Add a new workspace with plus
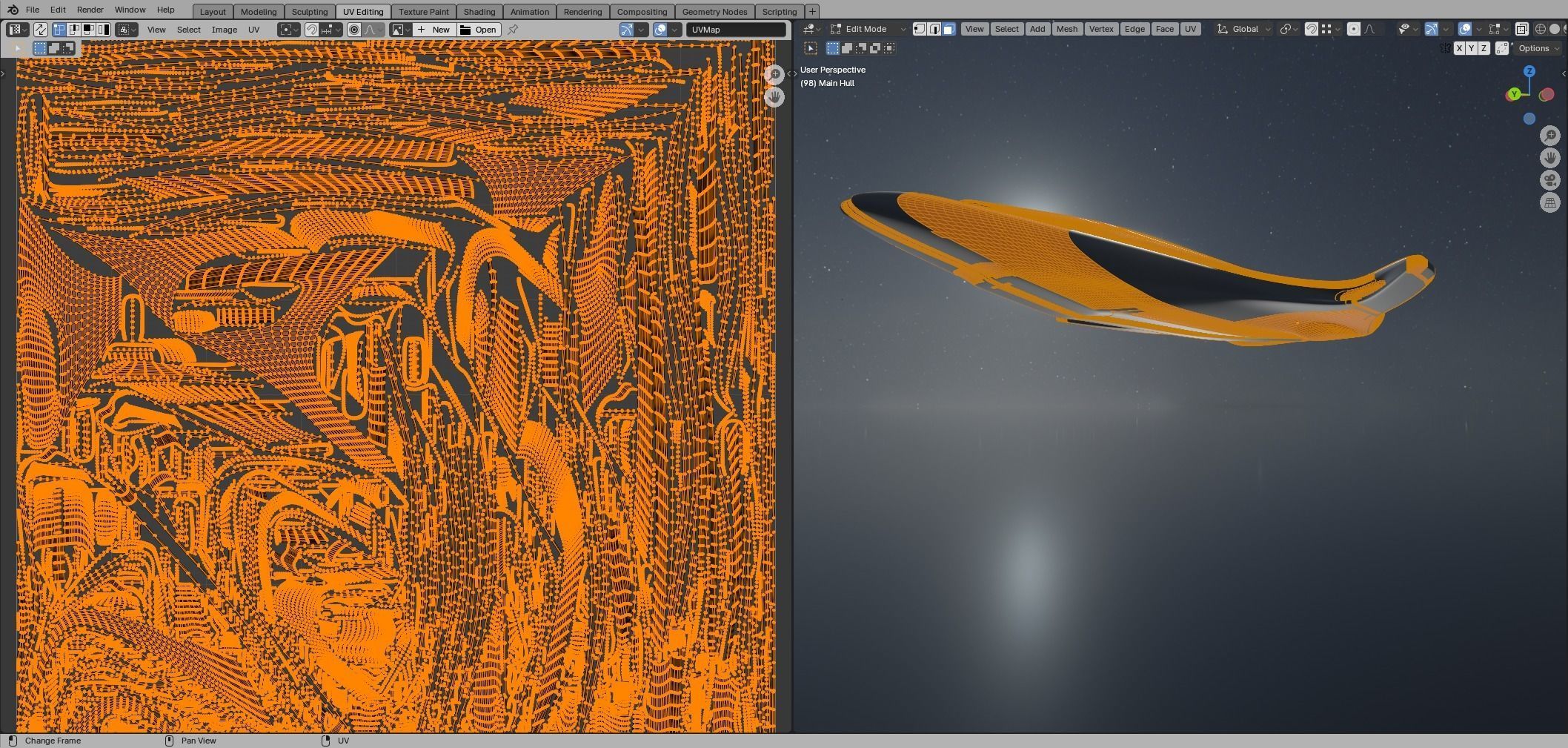This screenshot has height=748, width=1568. tap(812, 11)
